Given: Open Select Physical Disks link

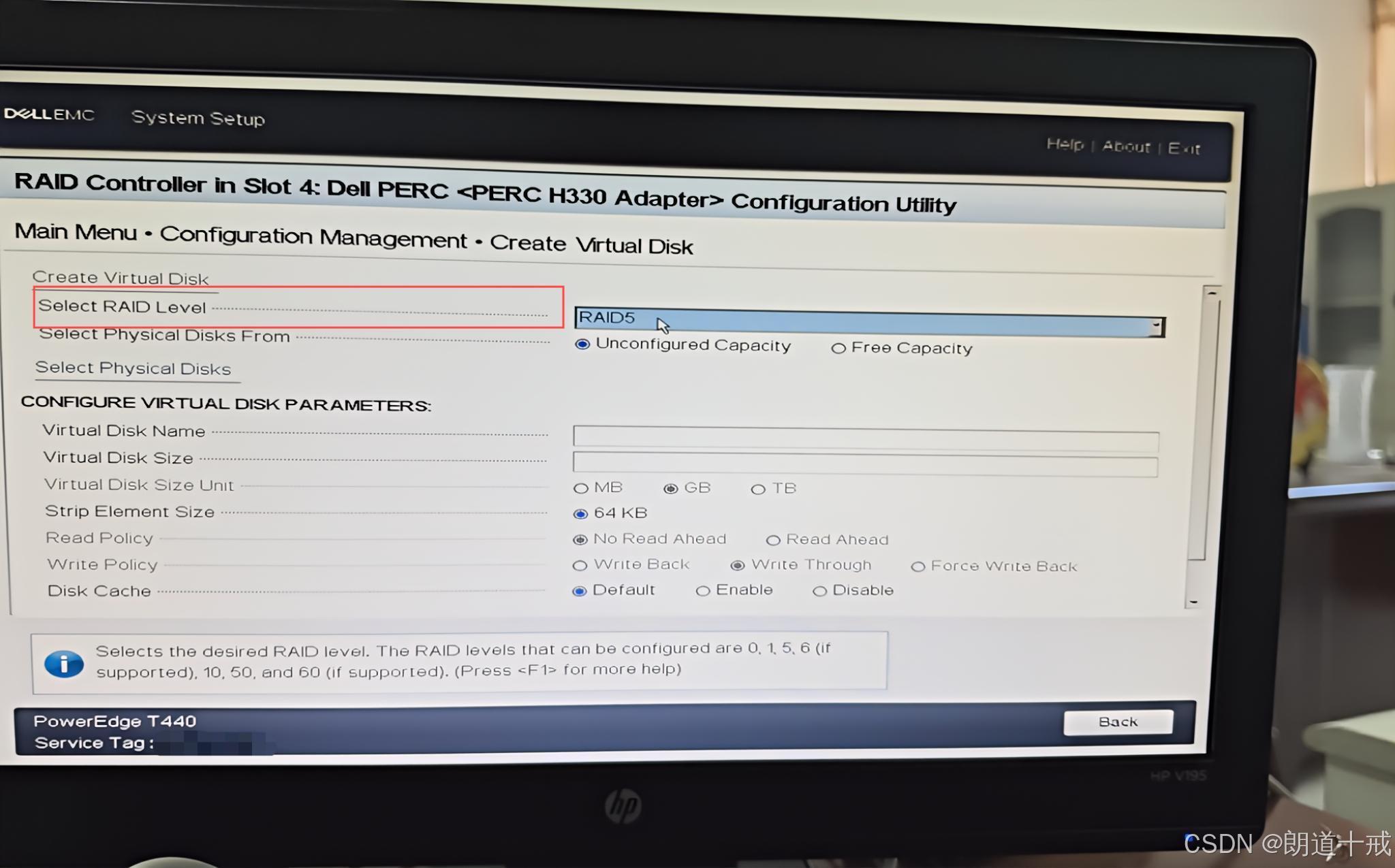Looking at the screenshot, I should coord(133,368).
